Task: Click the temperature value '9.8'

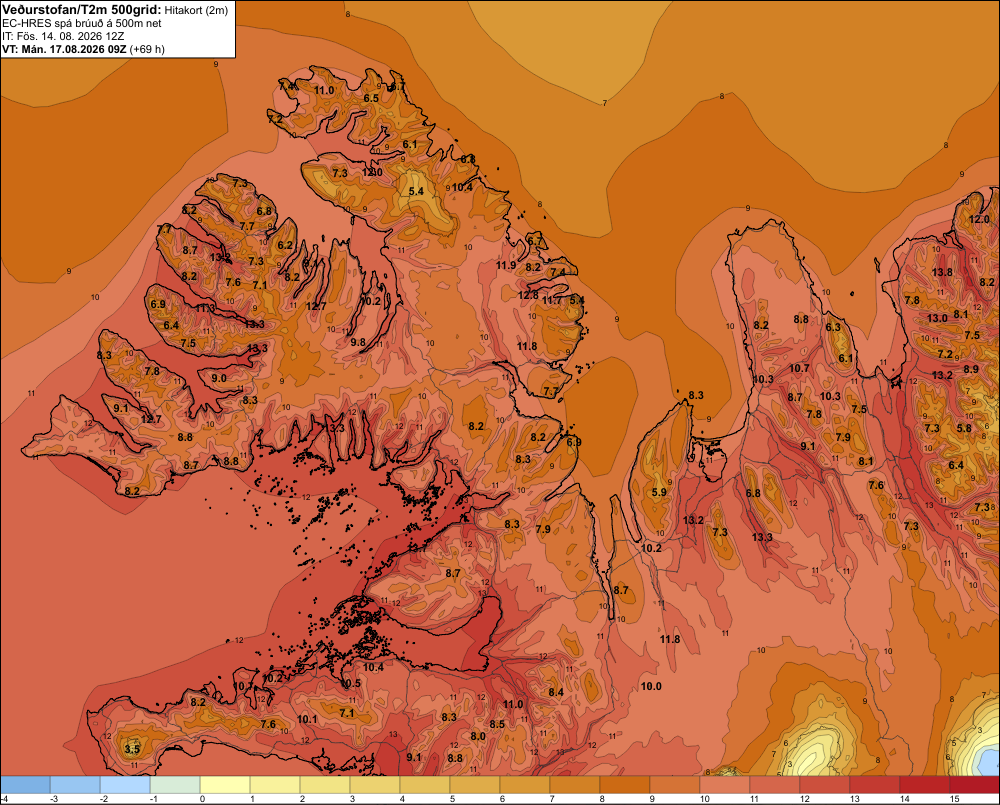Action: [x=358, y=342]
